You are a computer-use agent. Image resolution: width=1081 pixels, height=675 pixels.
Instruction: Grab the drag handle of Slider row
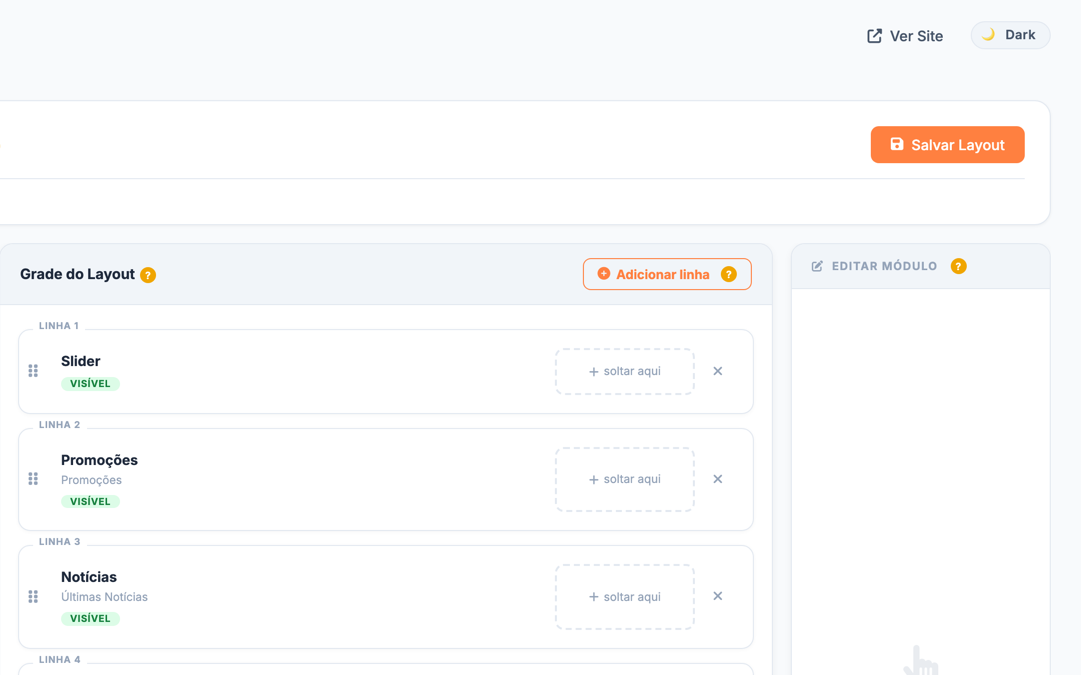[x=33, y=371]
